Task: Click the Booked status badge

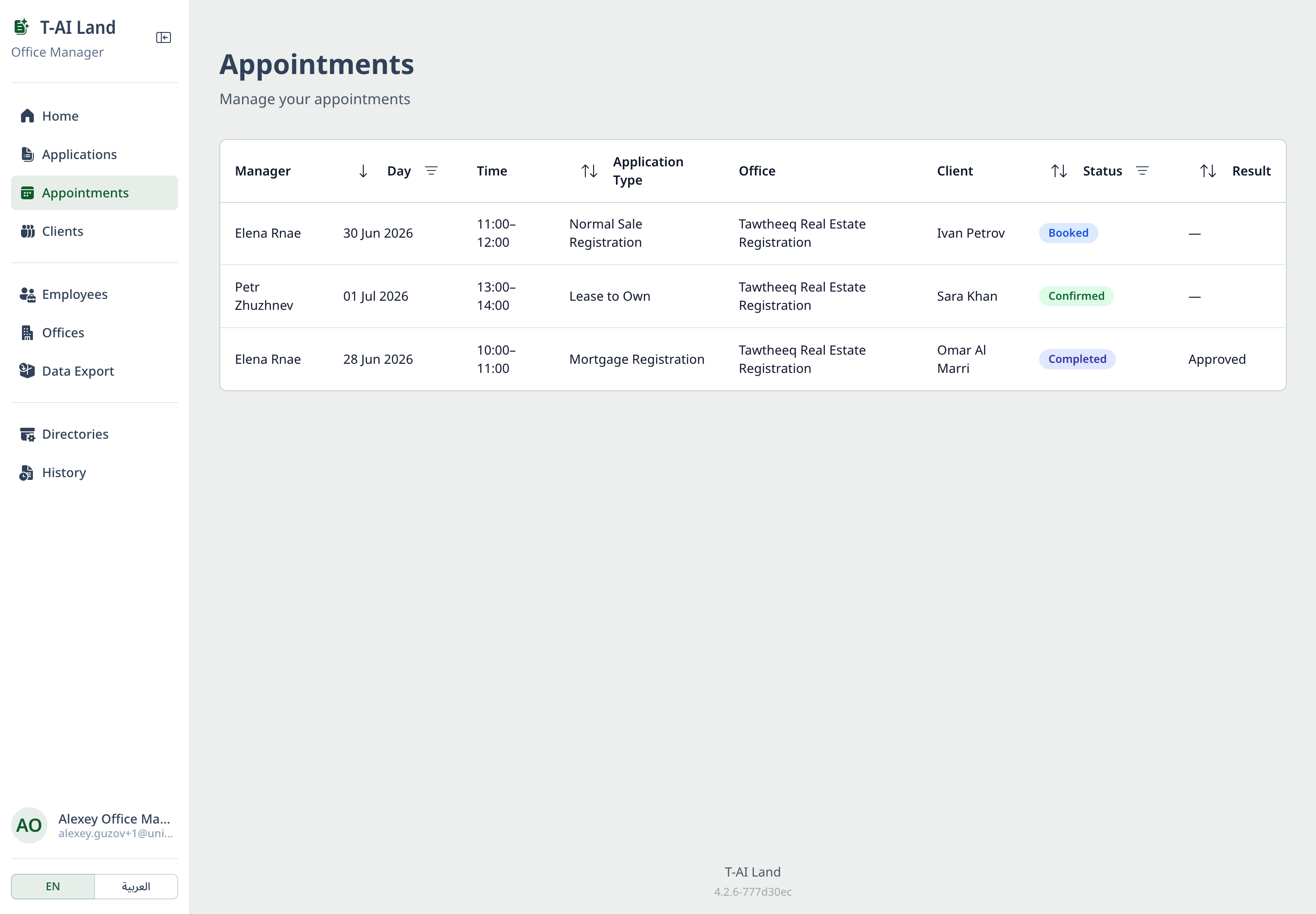Action: tap(1068, 233)
